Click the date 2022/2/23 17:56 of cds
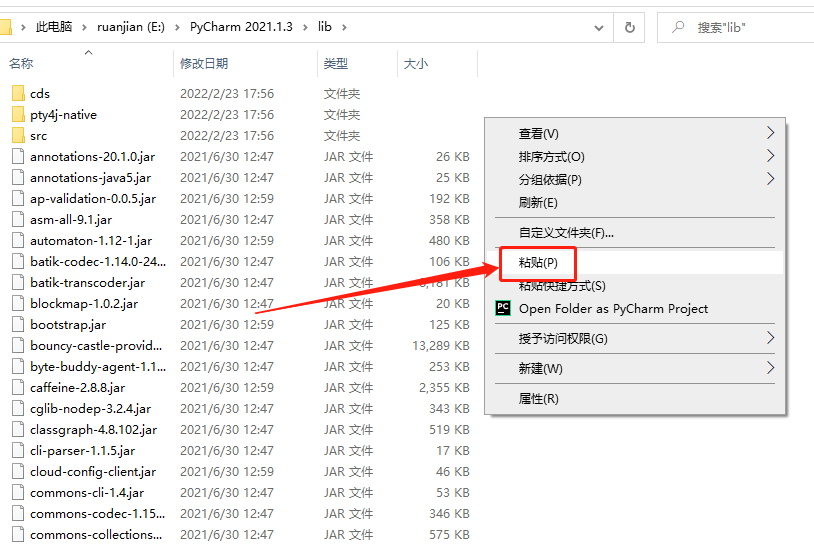This screenshot has height=546, width=814. click(x=227, y=93)
